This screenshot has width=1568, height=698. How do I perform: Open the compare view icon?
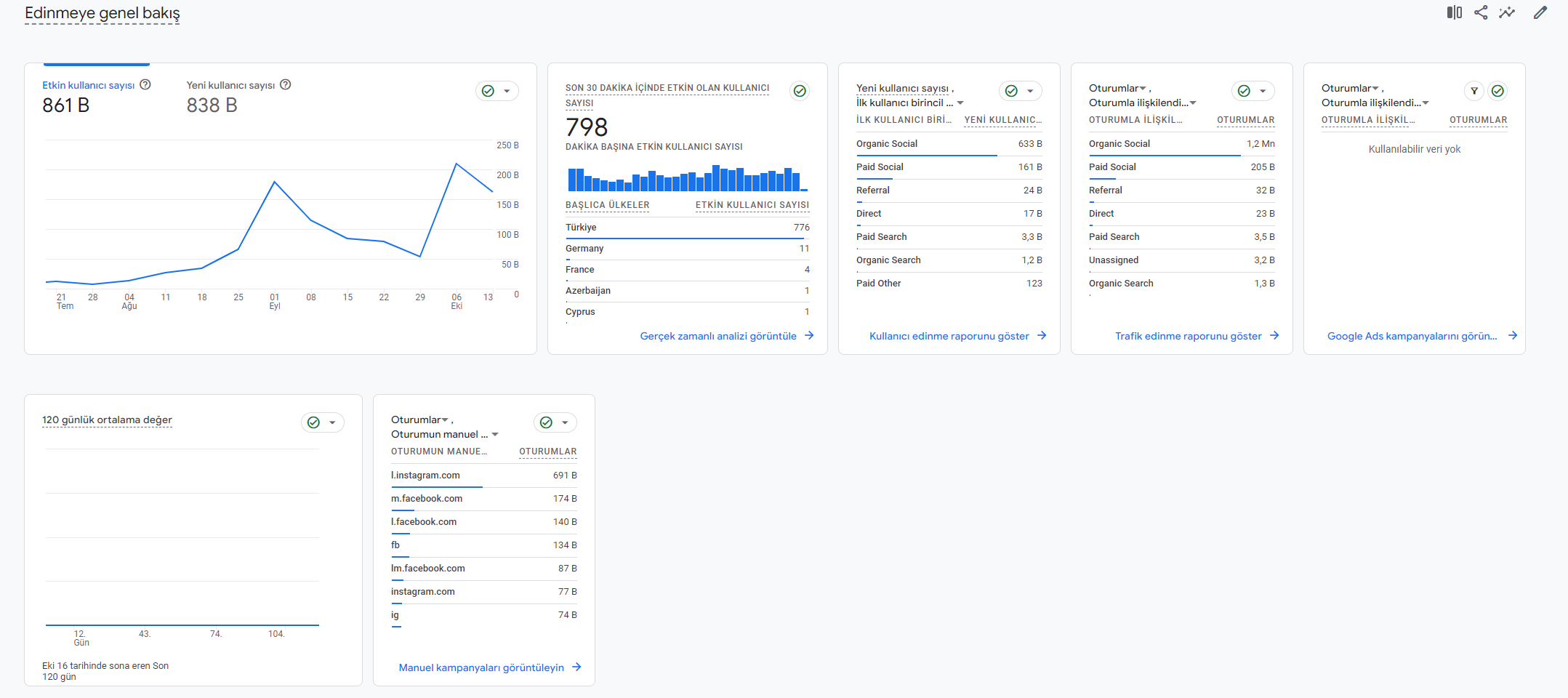(x=1454, y=12)
